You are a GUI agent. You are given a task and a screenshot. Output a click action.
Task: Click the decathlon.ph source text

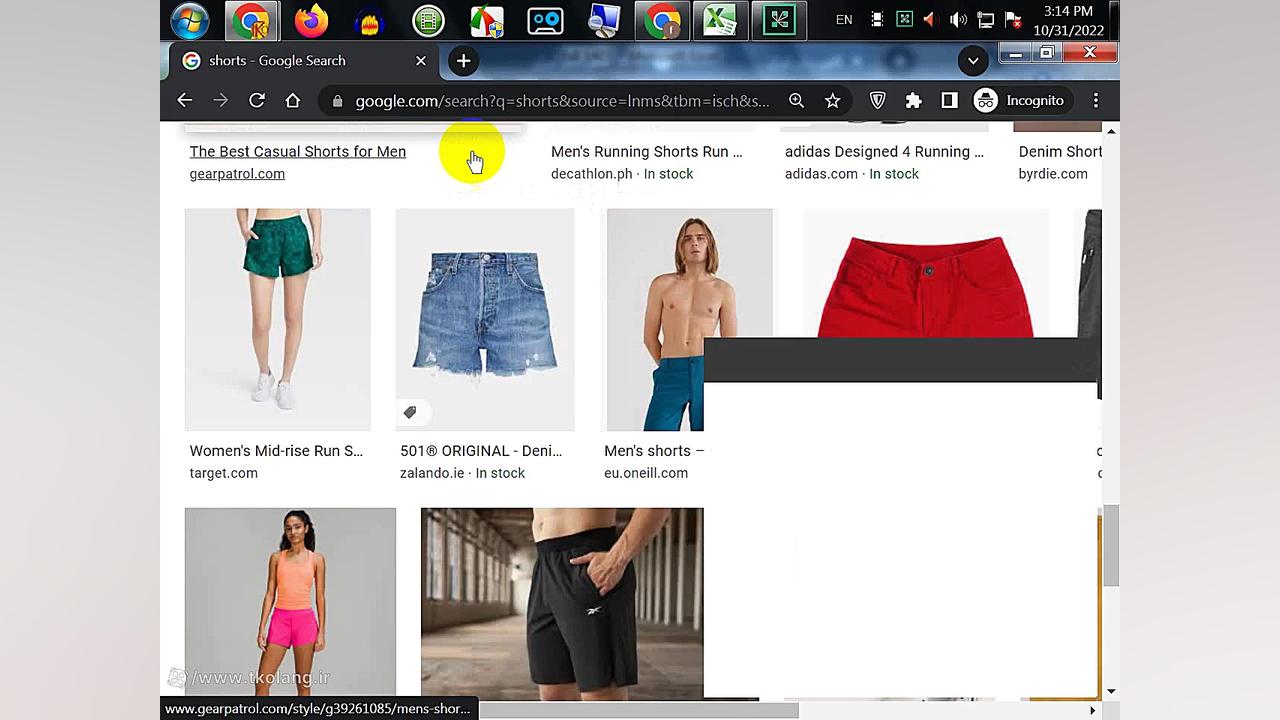(592, 174)
